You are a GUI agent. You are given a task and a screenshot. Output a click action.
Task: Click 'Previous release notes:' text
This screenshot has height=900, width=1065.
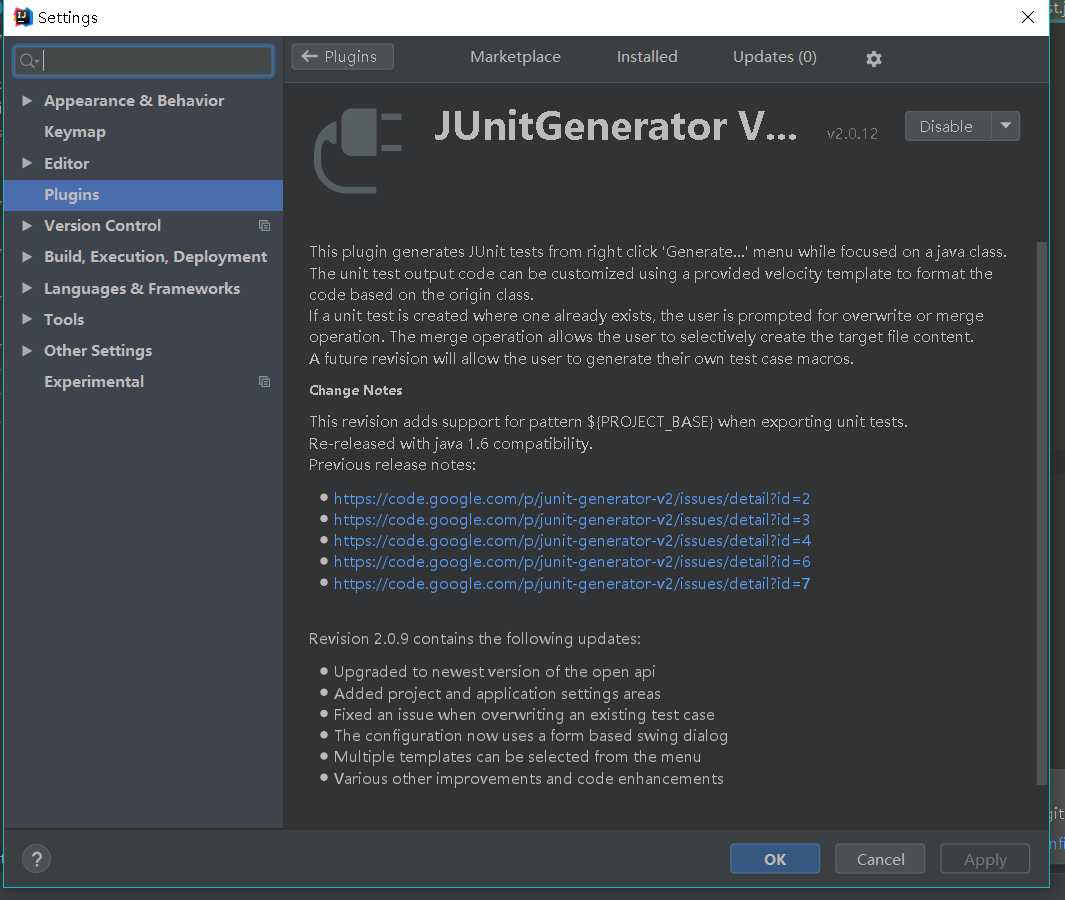pyautogui.click(x=393, y=465)
